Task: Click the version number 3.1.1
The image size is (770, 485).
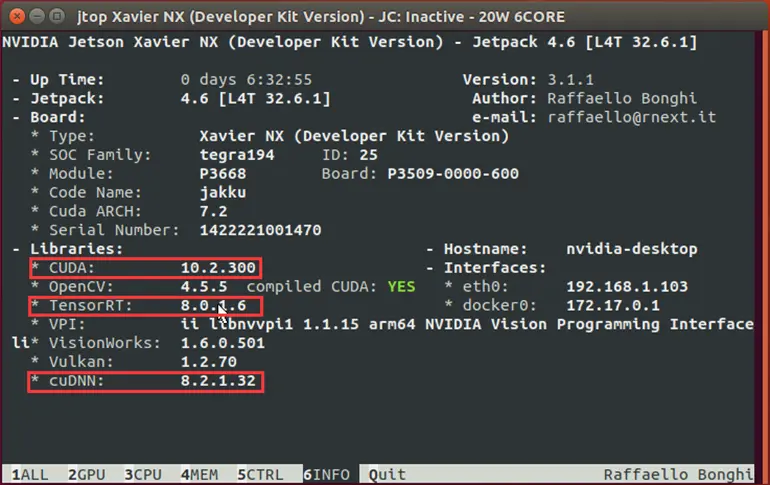Action: tap(571, 80)
